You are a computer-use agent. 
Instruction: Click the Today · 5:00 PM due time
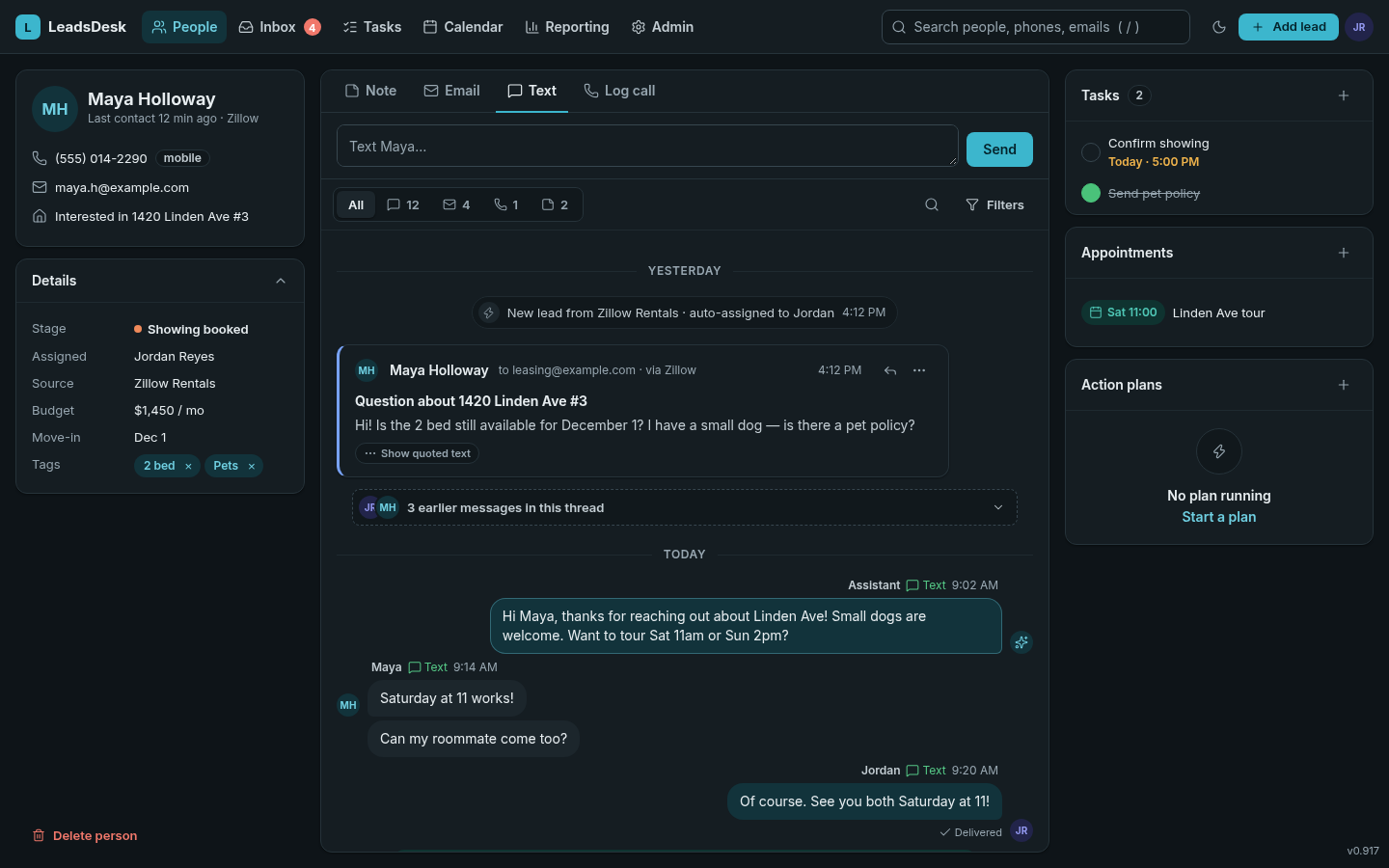click(1154, 162)
